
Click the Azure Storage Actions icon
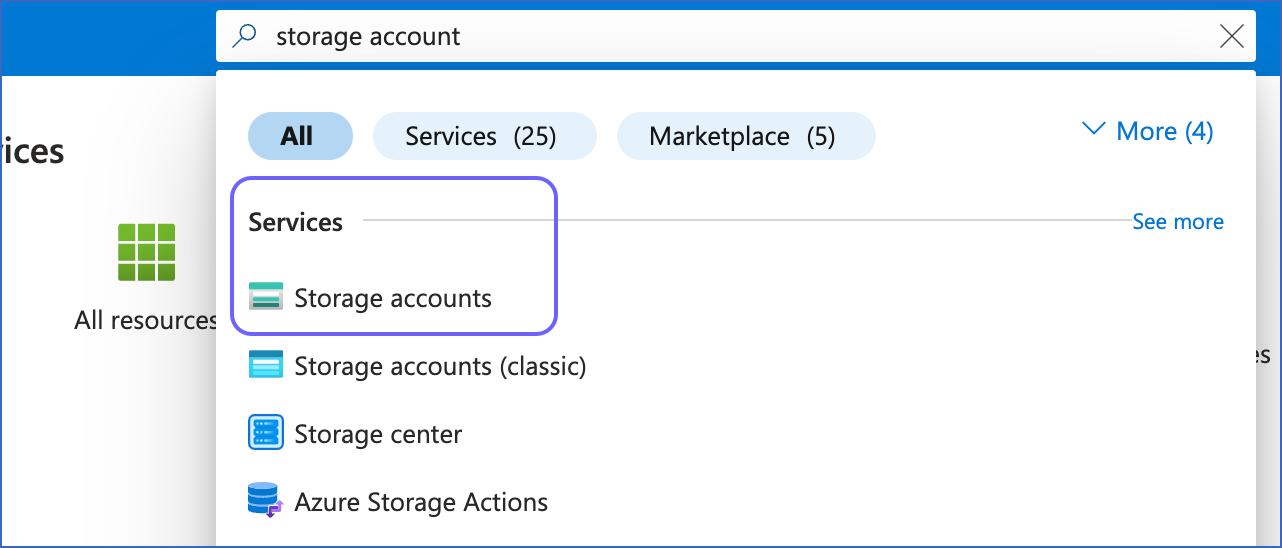[266, 500]
